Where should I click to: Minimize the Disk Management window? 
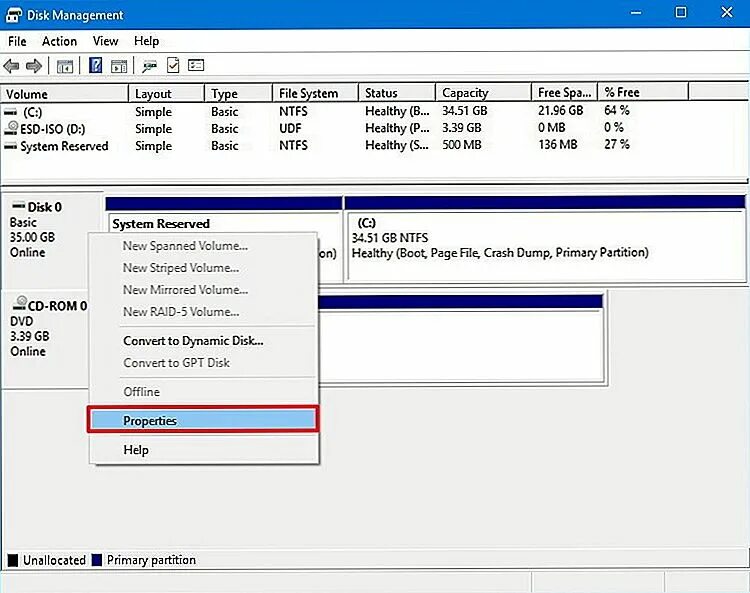(x=636, y=13)
